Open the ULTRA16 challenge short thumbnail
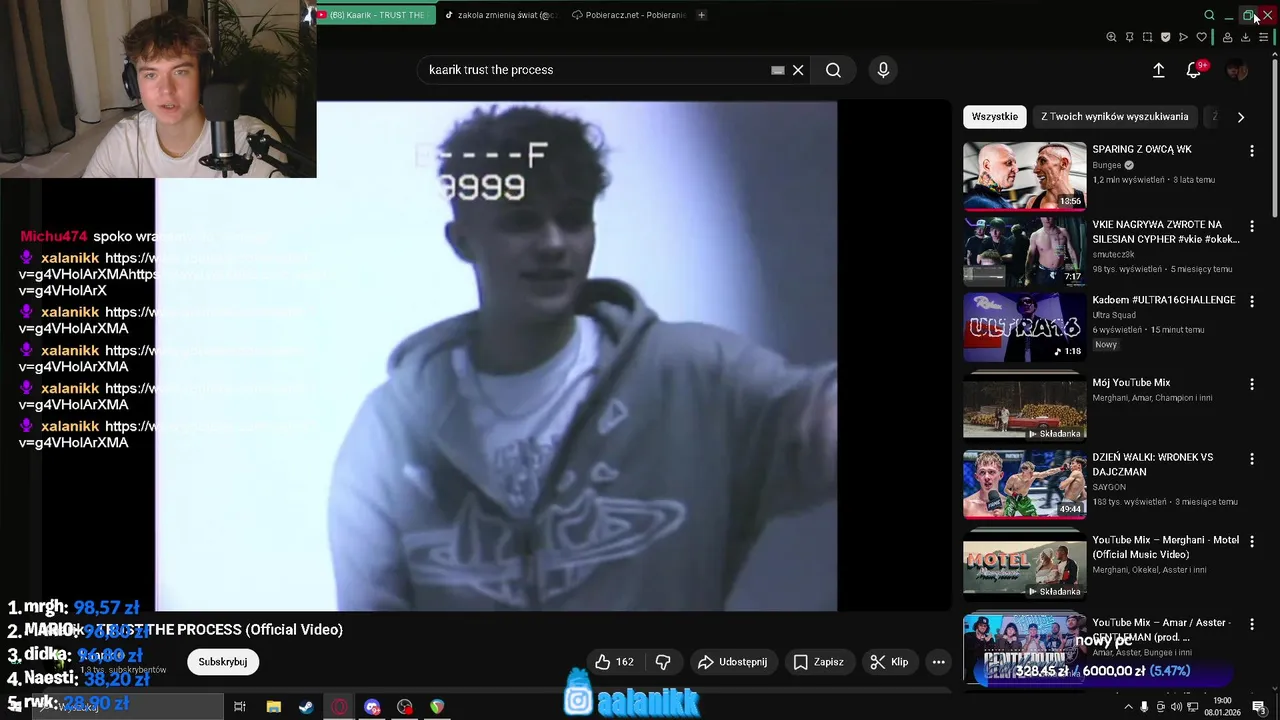 point(1025,327)
